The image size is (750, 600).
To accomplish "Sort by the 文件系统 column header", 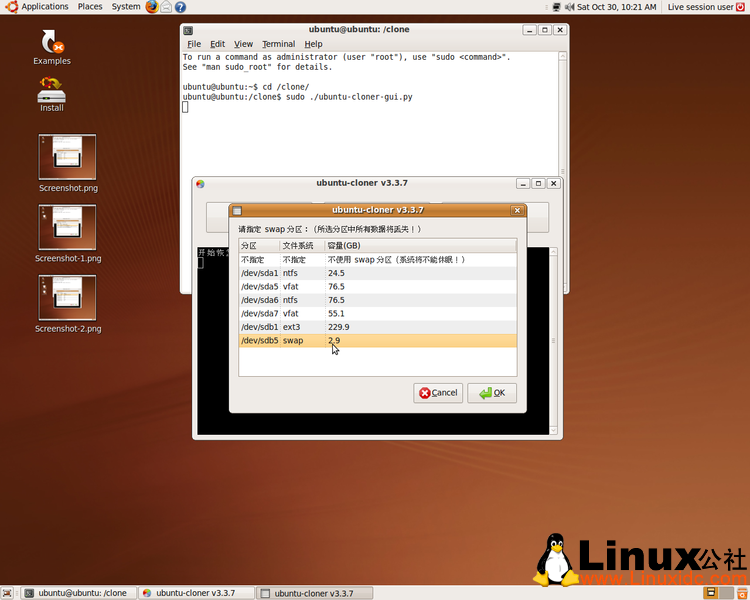I will 302,246.
